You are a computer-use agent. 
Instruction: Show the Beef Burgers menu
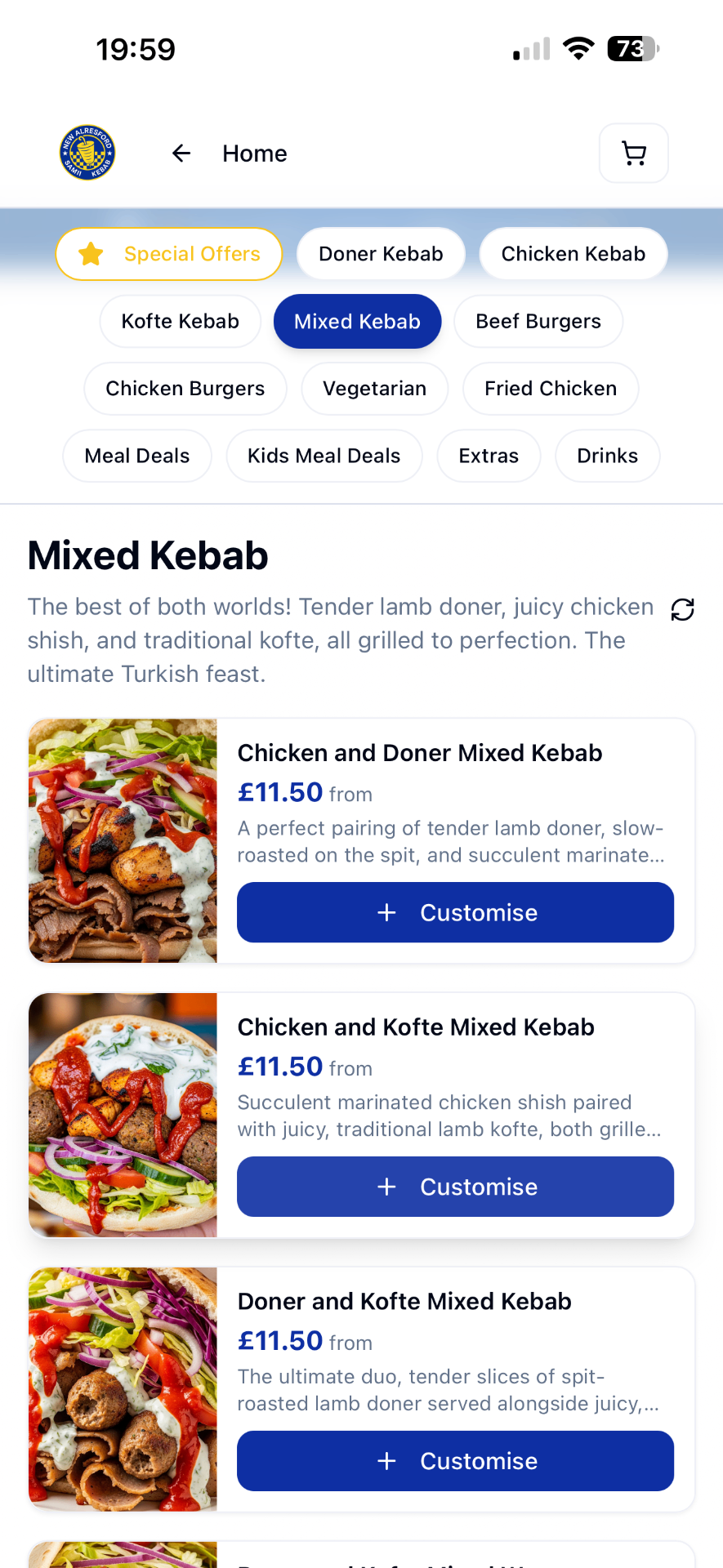point(538,322)
